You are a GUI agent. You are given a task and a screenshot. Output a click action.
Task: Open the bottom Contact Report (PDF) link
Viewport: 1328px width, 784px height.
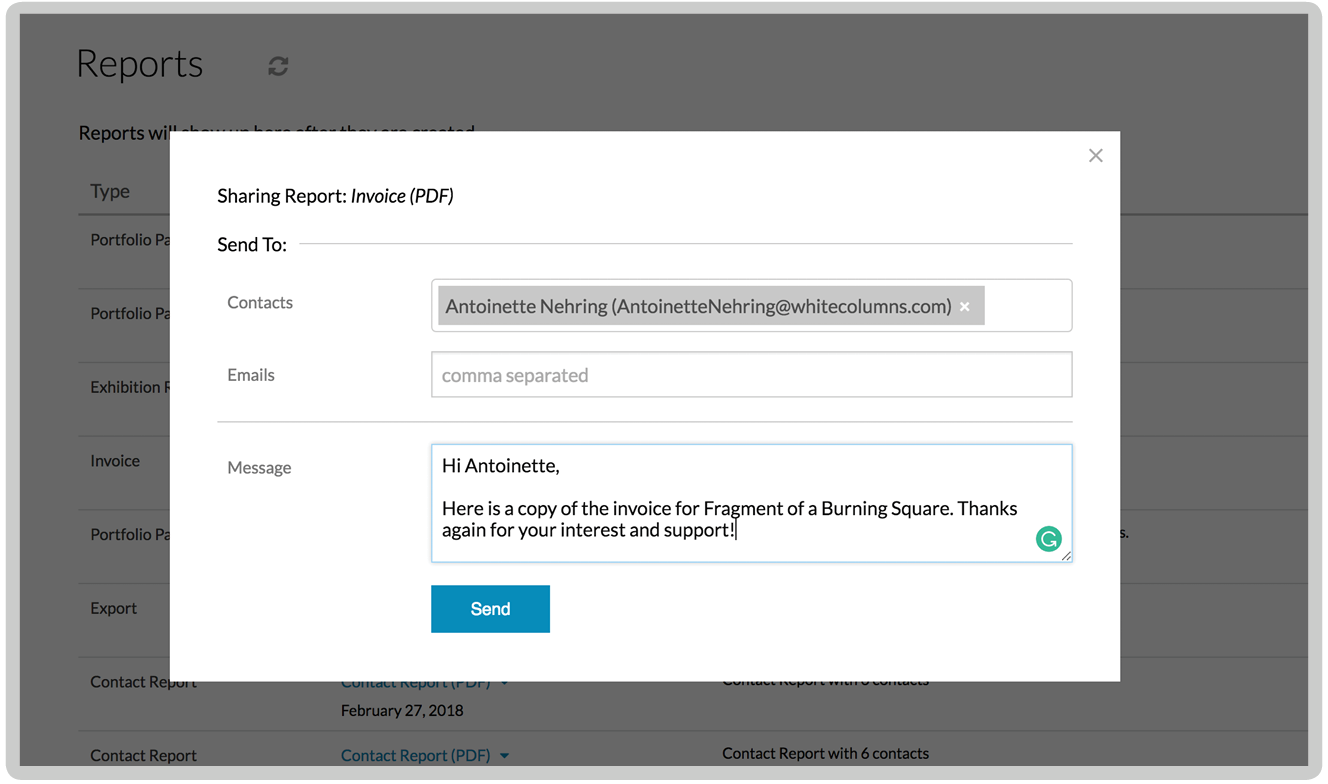coord(416,755)
